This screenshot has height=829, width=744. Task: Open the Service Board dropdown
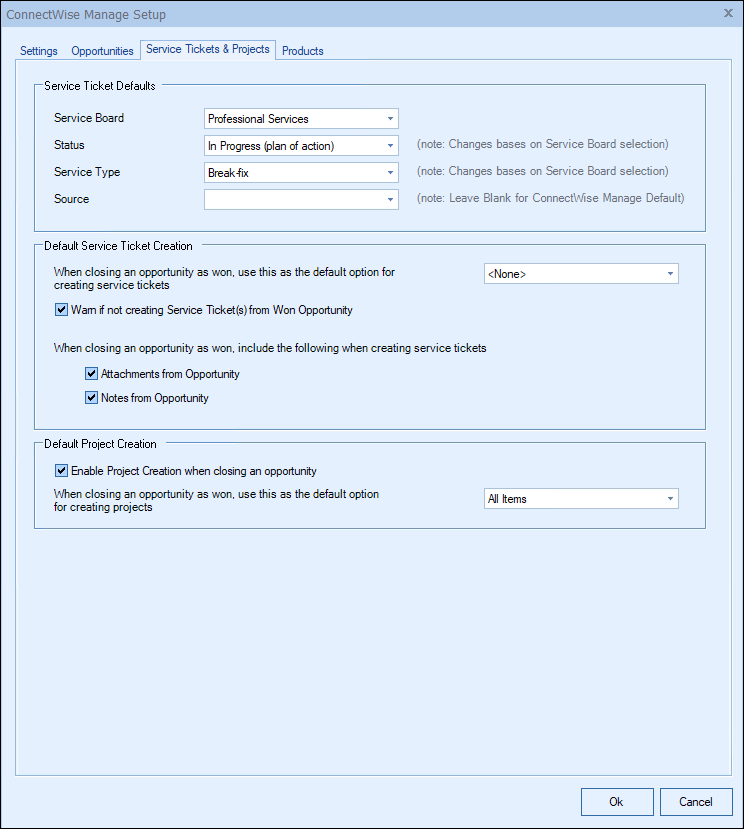301,118
